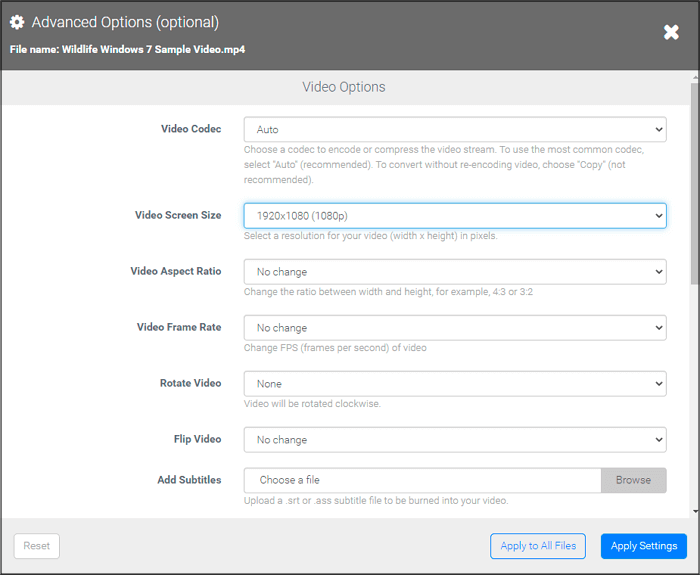This screenshot has width=700, height=575.
Task: Click Apply to All Files
Action: 538,546
